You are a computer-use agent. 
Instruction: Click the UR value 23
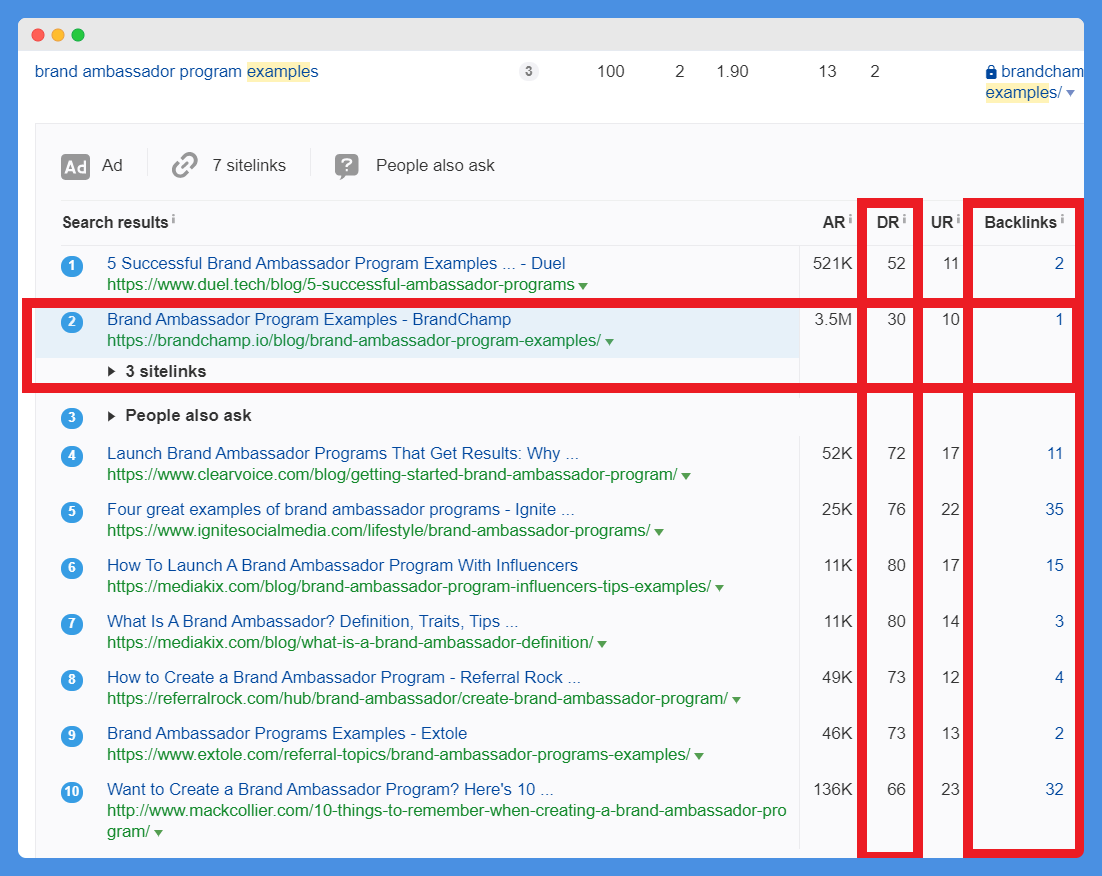(950, 790)
